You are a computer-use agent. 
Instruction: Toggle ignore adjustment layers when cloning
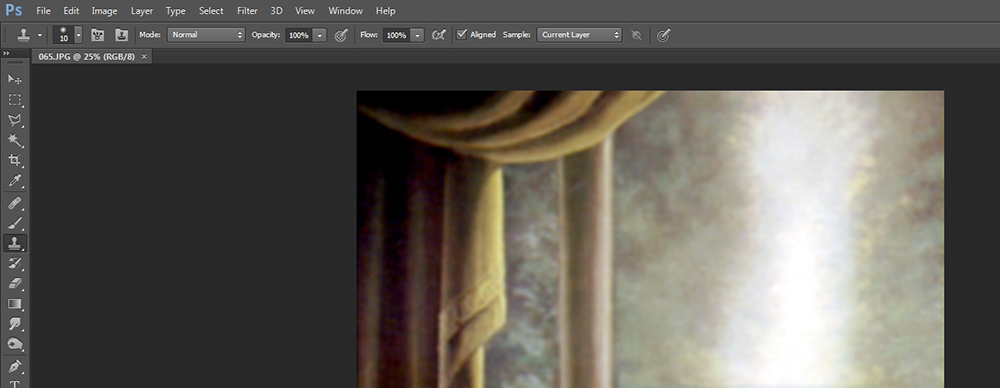point(636,35)
